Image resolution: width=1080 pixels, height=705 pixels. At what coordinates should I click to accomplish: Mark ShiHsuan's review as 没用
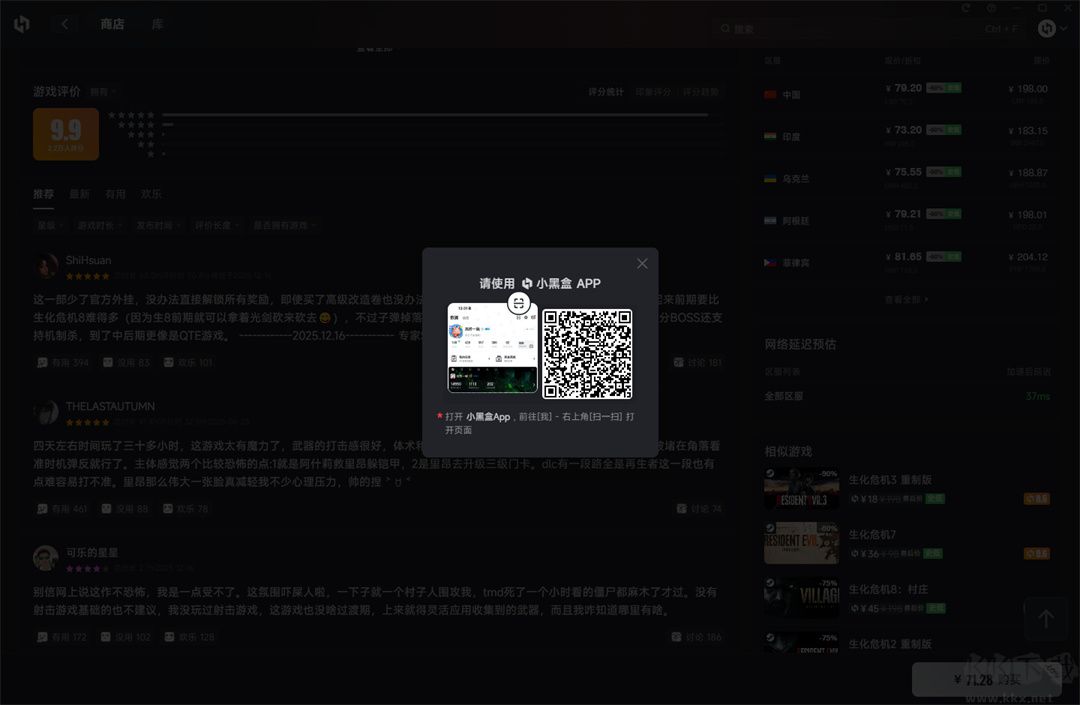pos(126,362)
